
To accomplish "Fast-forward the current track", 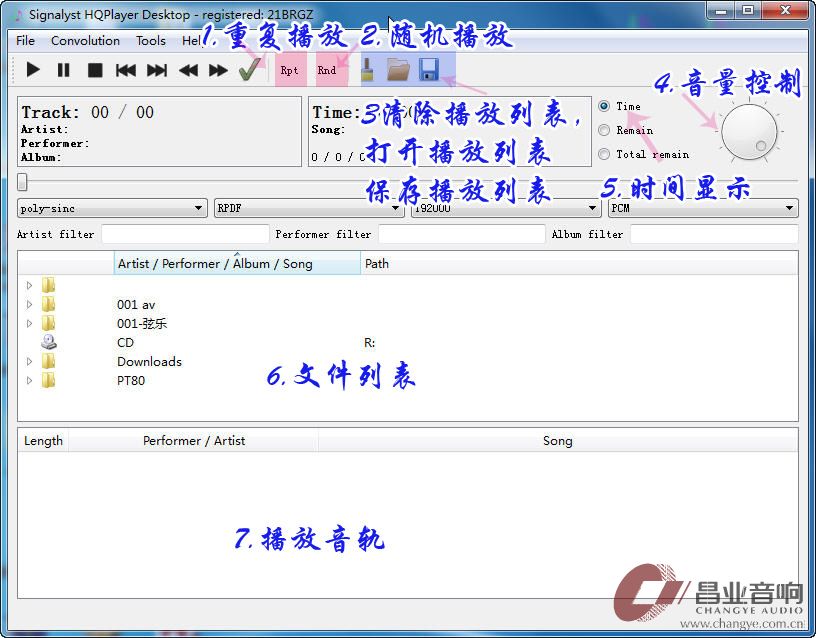I will click(218, 70).
